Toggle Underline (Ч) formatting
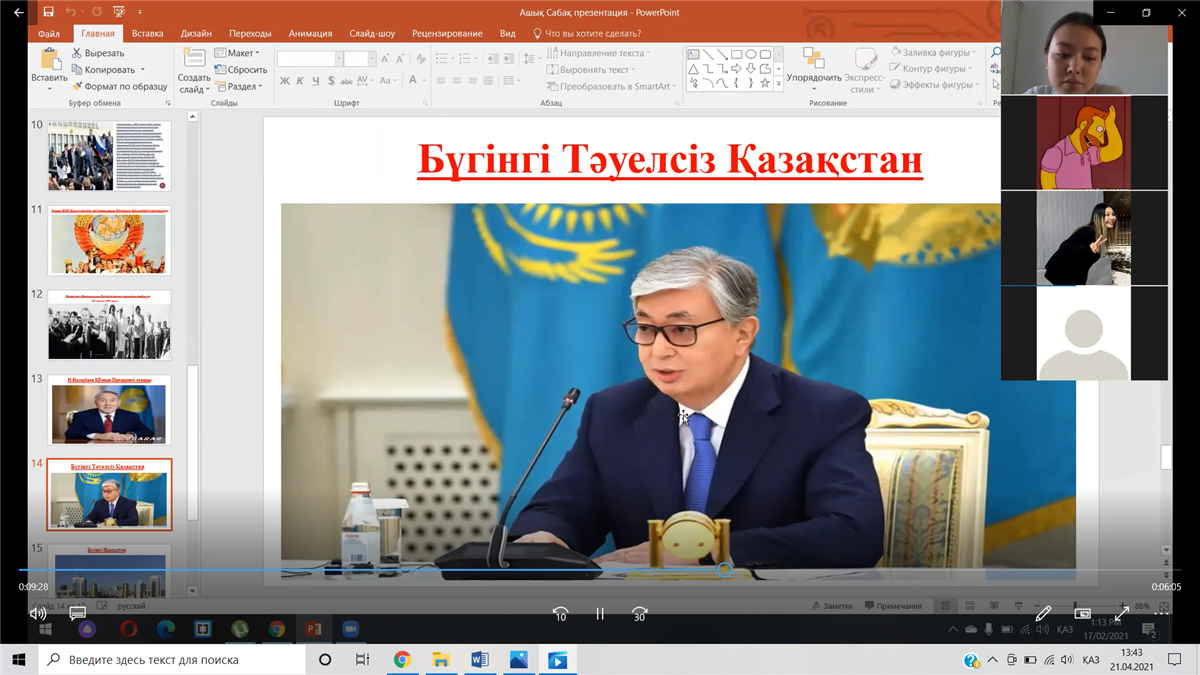This screenshot has height=675, width=1200. 315,81
